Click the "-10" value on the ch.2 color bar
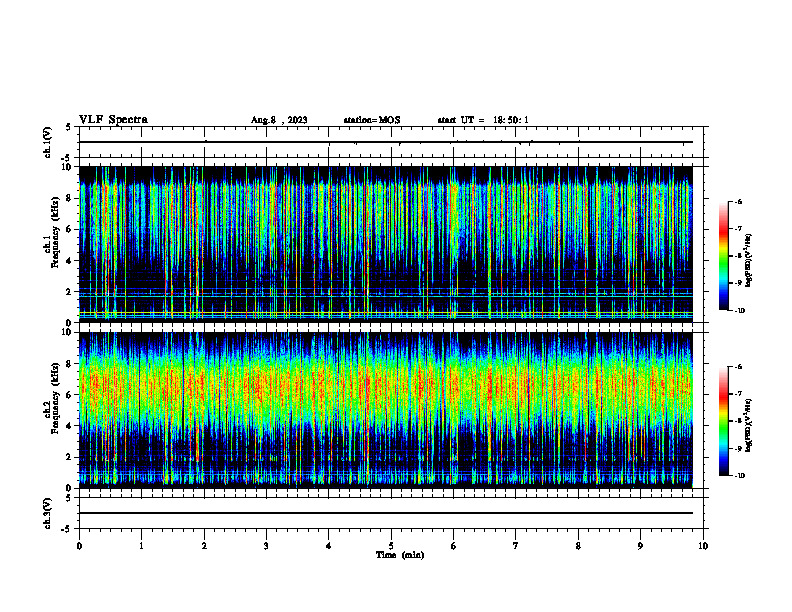 pos(739,475)
